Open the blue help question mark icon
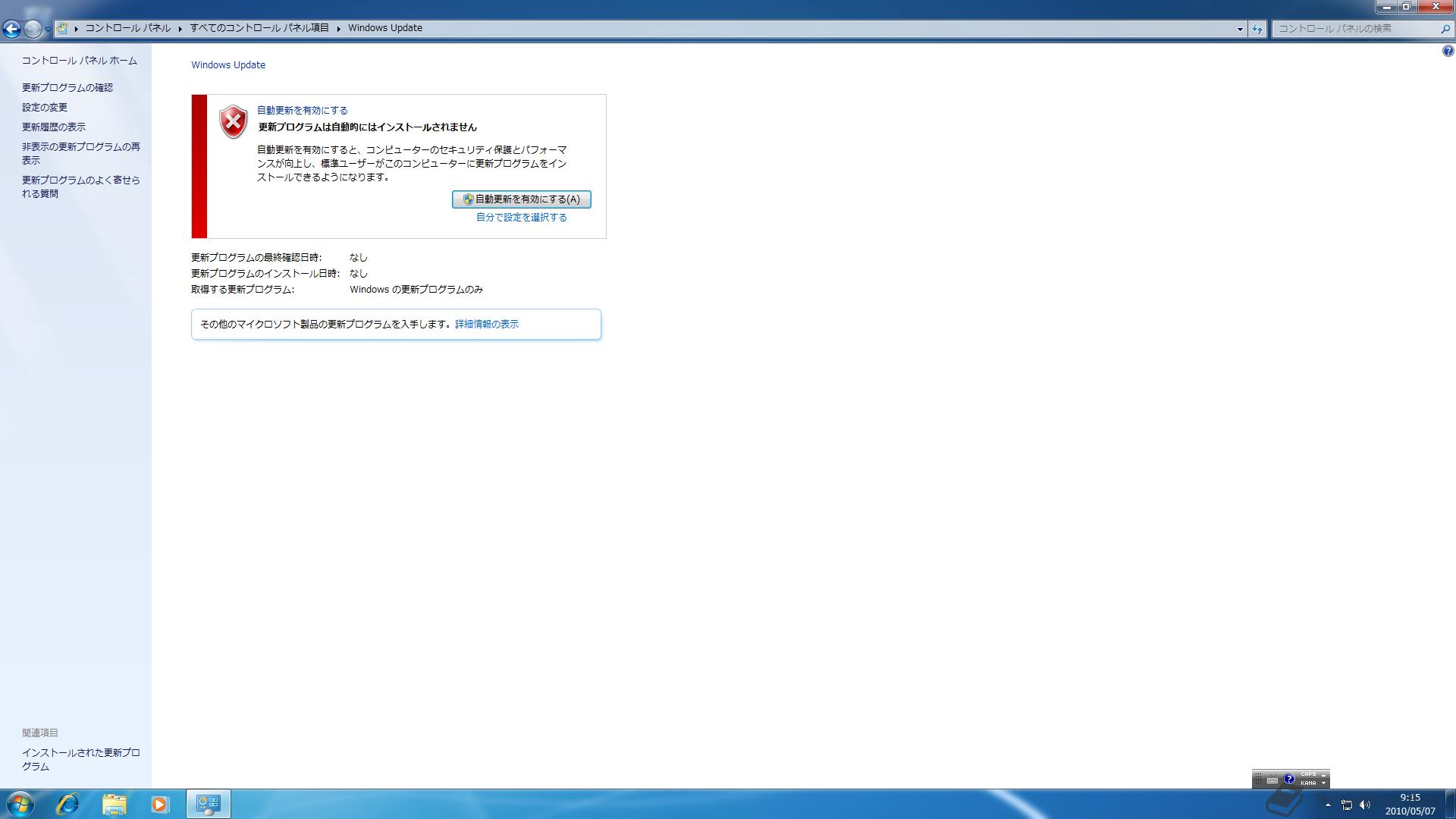 click(x=1448, y=52)
